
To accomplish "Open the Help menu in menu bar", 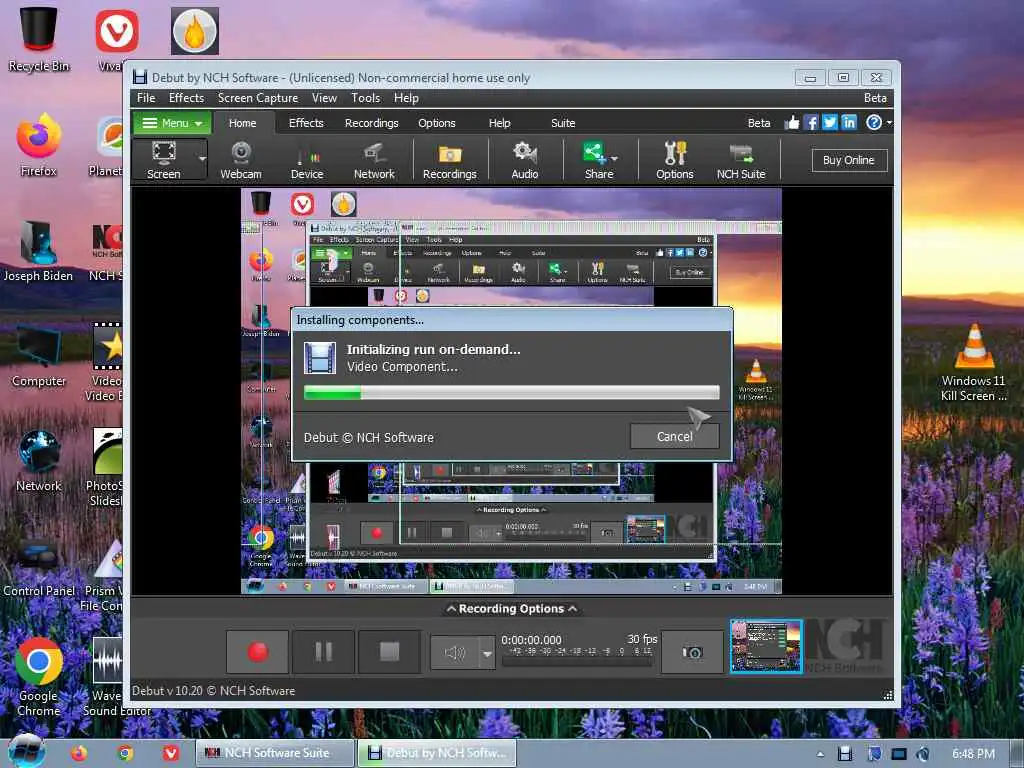I will pyautogui.click(x=406, y=98).
